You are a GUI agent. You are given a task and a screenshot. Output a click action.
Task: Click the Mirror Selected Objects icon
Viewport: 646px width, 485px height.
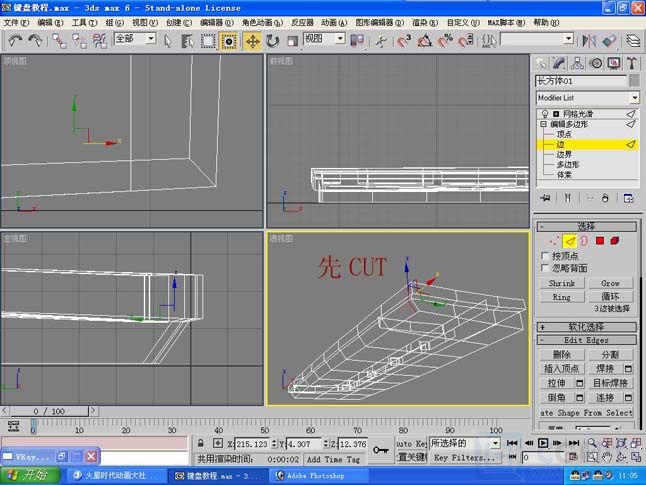click(589, 40)
